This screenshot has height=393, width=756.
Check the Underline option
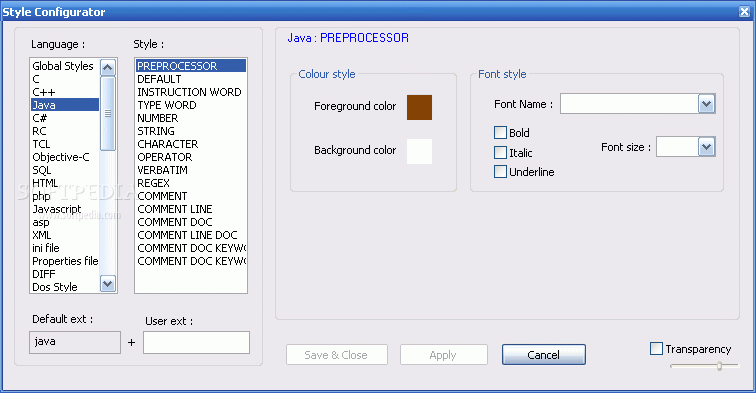(x=500, y=172)
